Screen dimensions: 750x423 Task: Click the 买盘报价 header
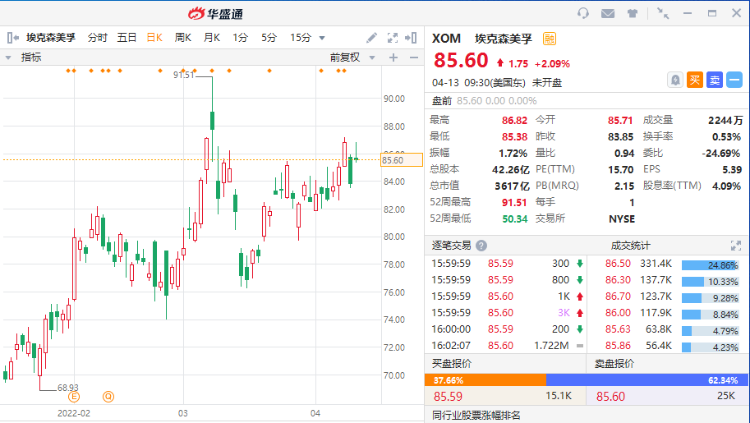click(x=452, y=364)
